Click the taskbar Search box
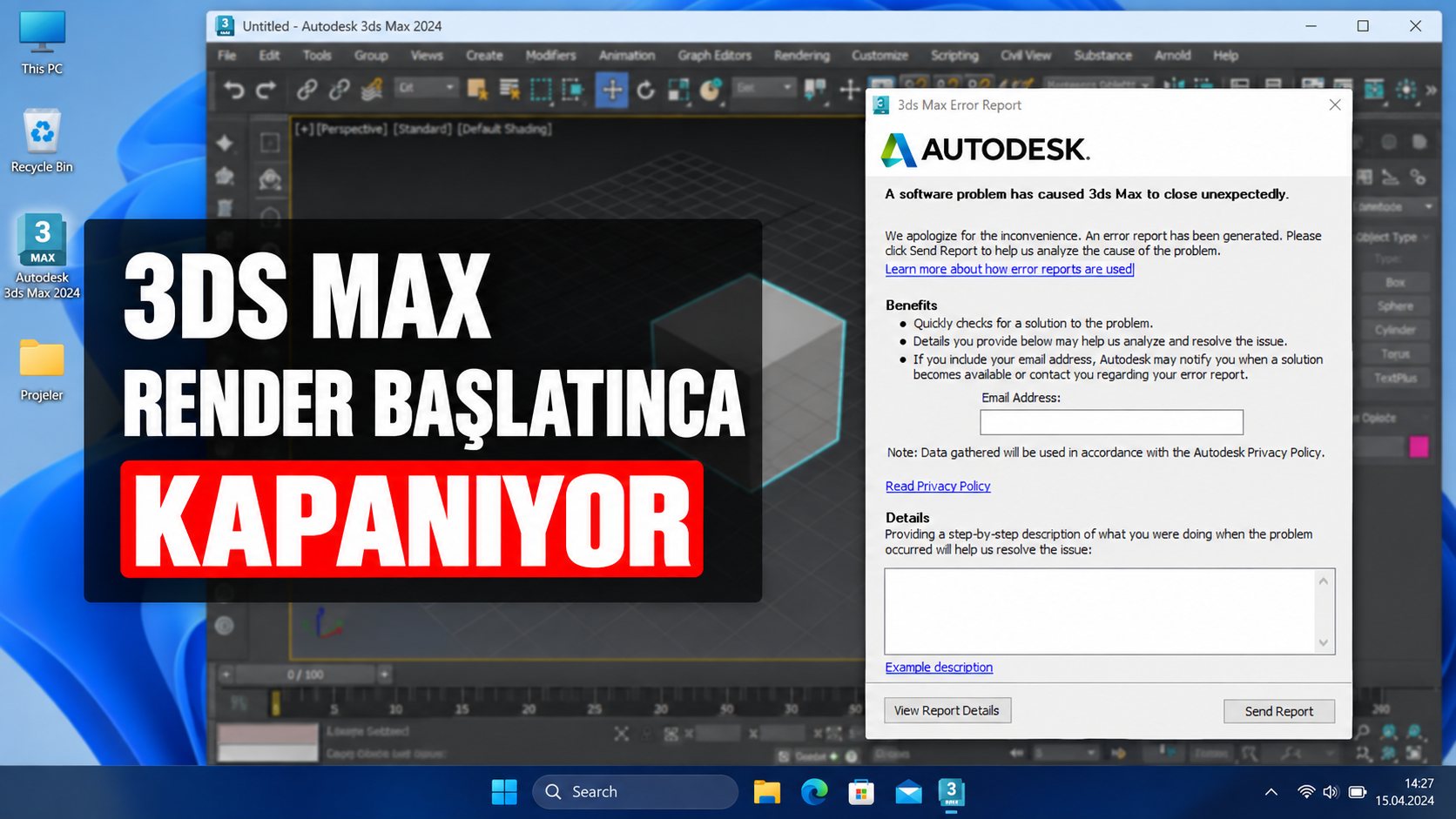The width and height of the screenshot is (1456, 819). pyautogui.click(x=636, y=792)
